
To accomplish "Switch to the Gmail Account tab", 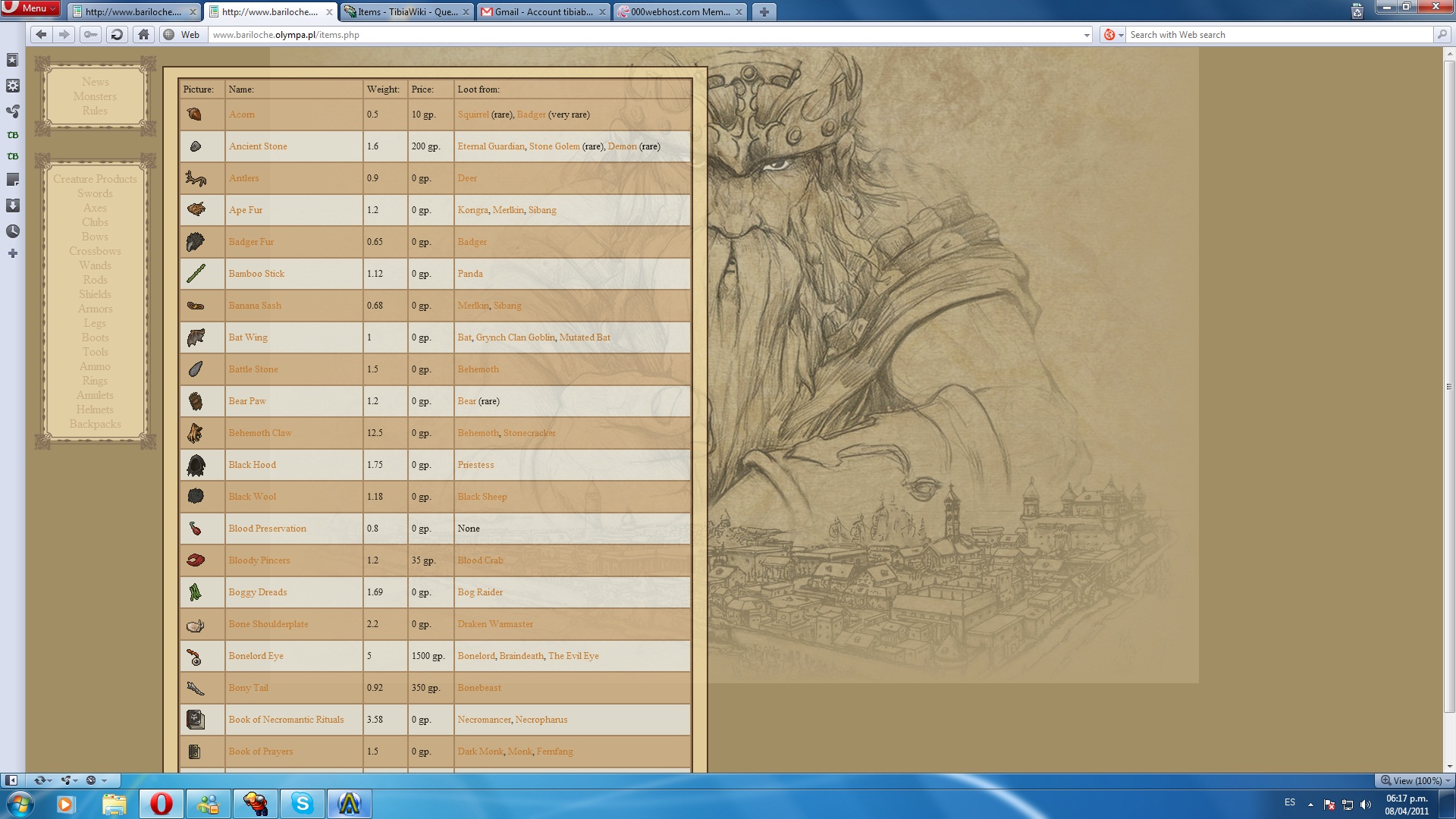I will pyautogui.click(x=543, y=12).
